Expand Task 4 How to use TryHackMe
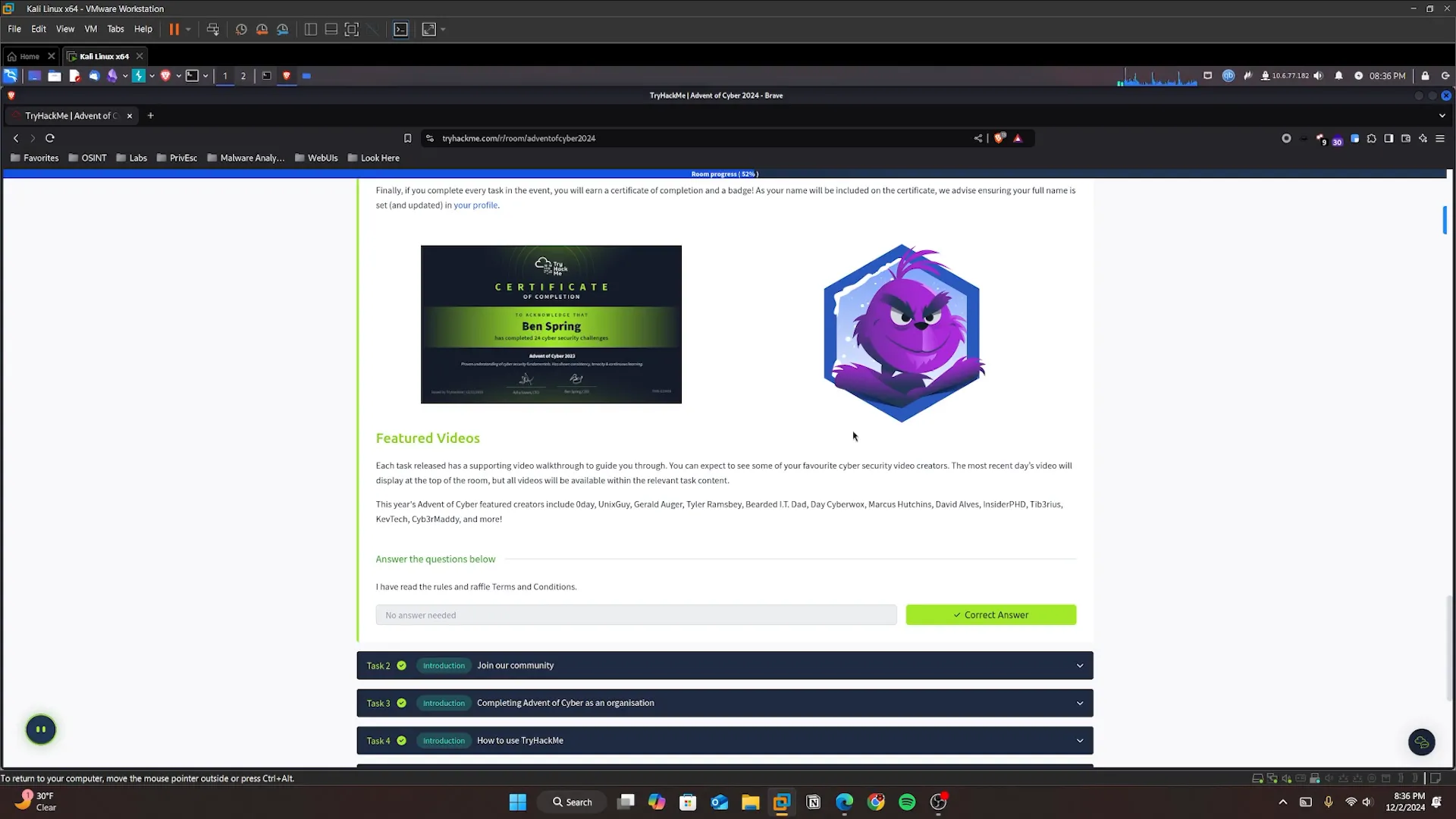Viewport: 1456px width, 819px height. pyautogui.click(x=725, y=740)
